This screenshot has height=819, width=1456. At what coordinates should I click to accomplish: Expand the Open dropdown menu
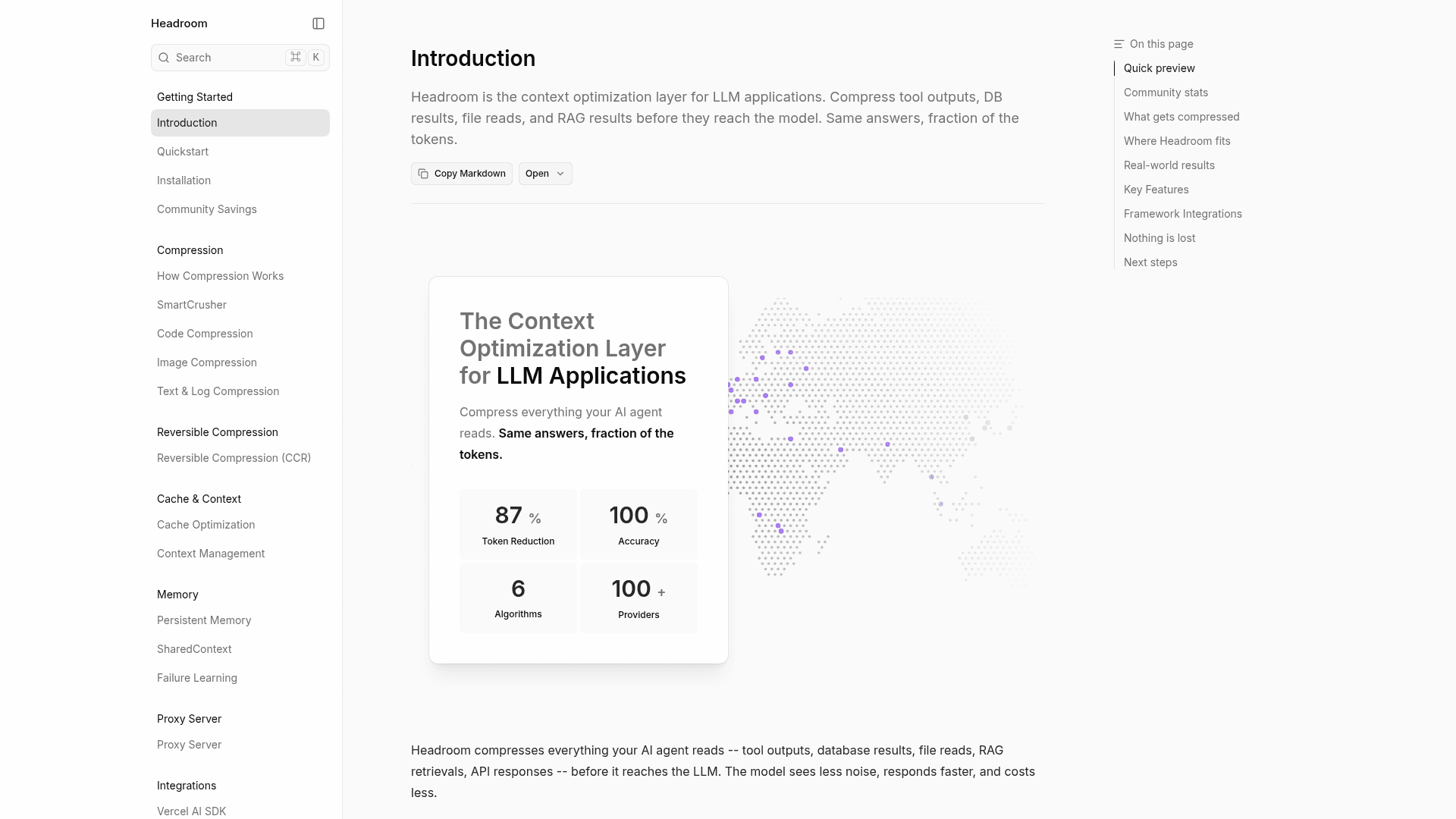[x=545, y=174]
